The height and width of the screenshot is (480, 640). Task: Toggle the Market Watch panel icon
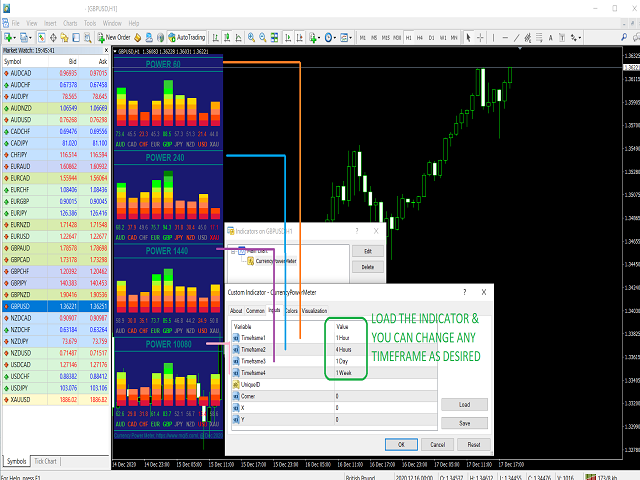click(42, 38)
